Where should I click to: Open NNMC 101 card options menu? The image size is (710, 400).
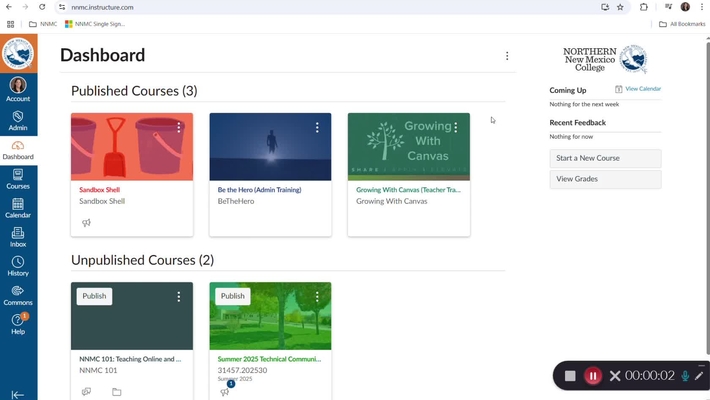pyautogui.click(x=179, y=297)
